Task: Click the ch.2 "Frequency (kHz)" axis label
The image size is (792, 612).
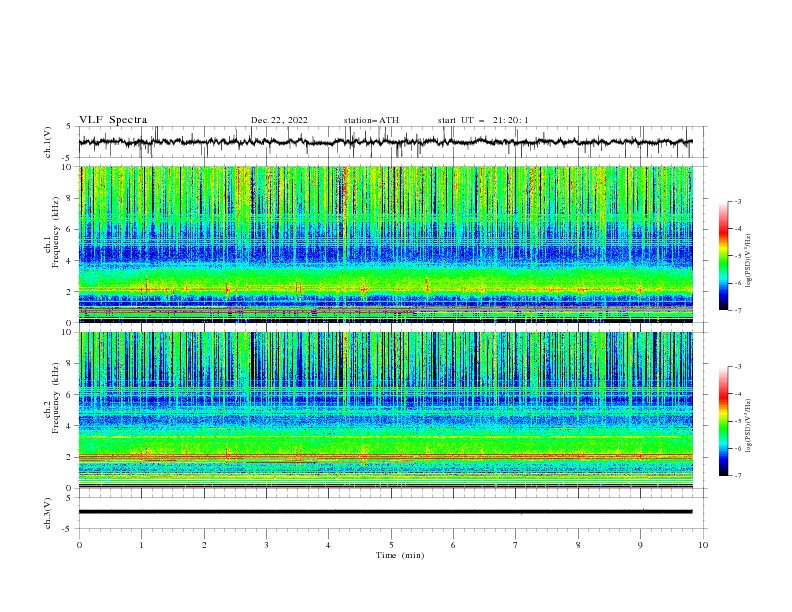Action: pos(56,398)
